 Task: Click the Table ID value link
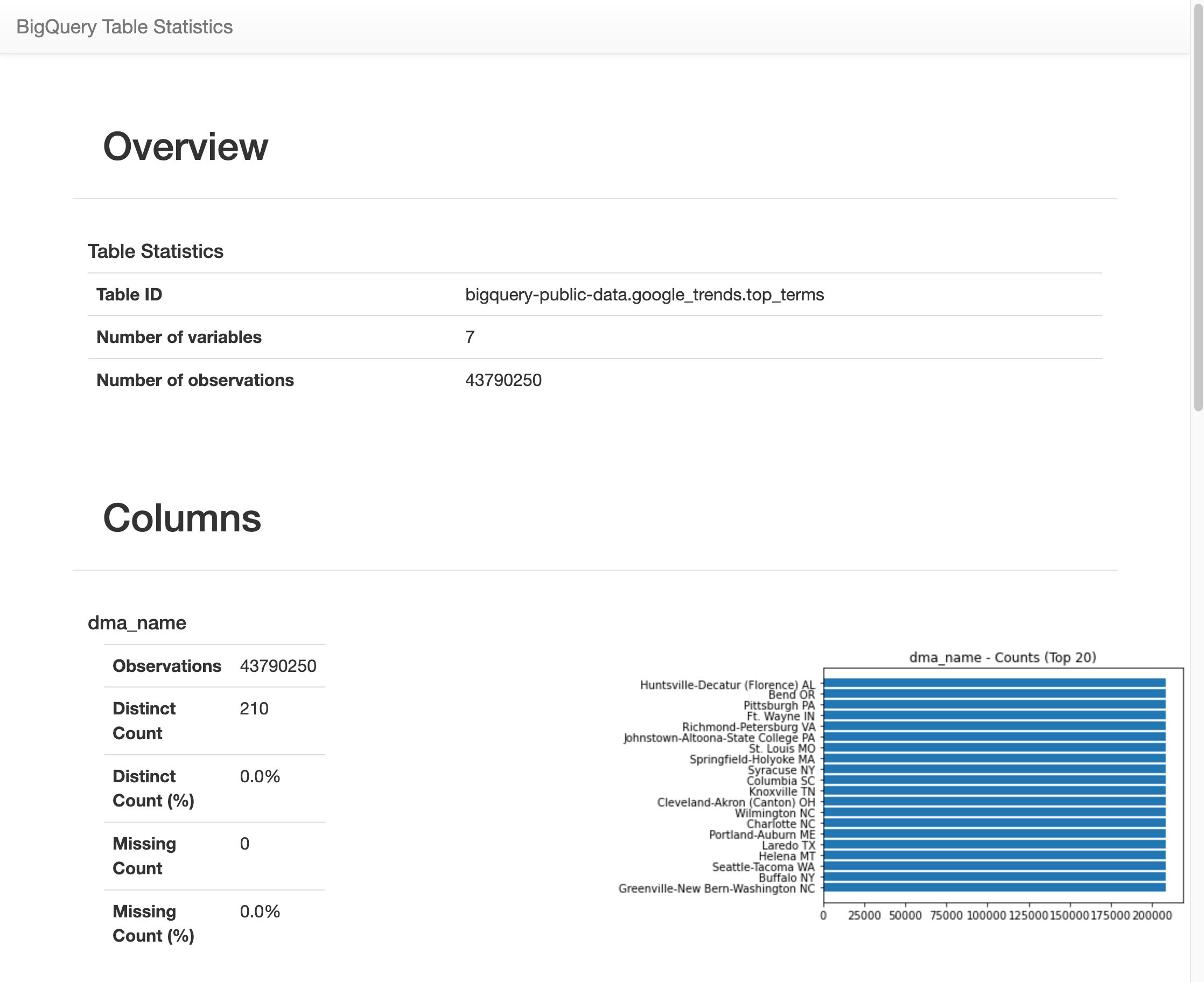644,294
